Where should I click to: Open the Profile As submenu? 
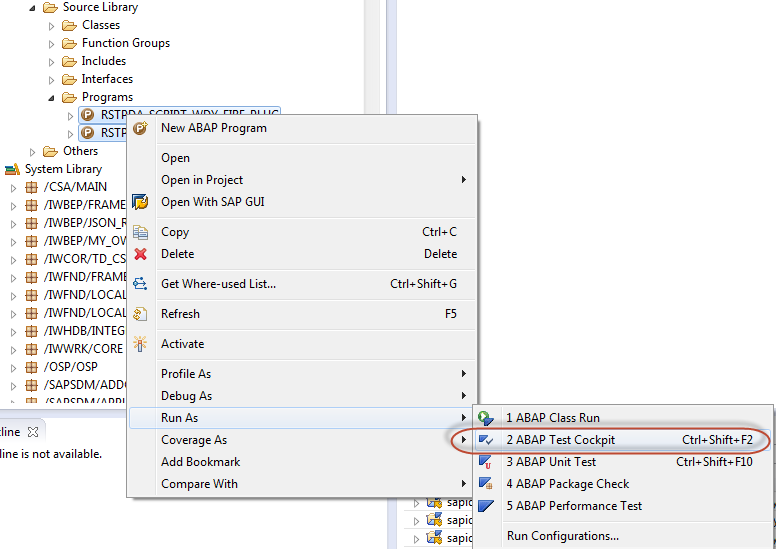click(x=302, y=374)
